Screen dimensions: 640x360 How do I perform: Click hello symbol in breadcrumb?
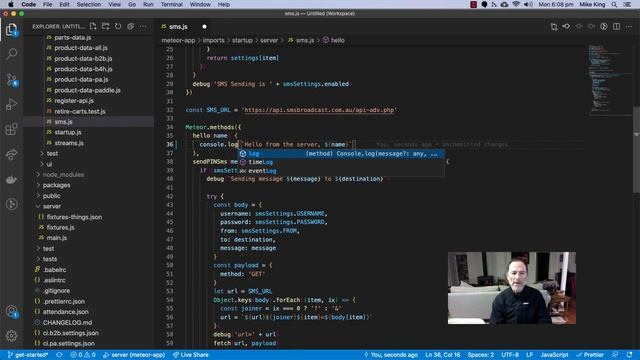[334, 40]
